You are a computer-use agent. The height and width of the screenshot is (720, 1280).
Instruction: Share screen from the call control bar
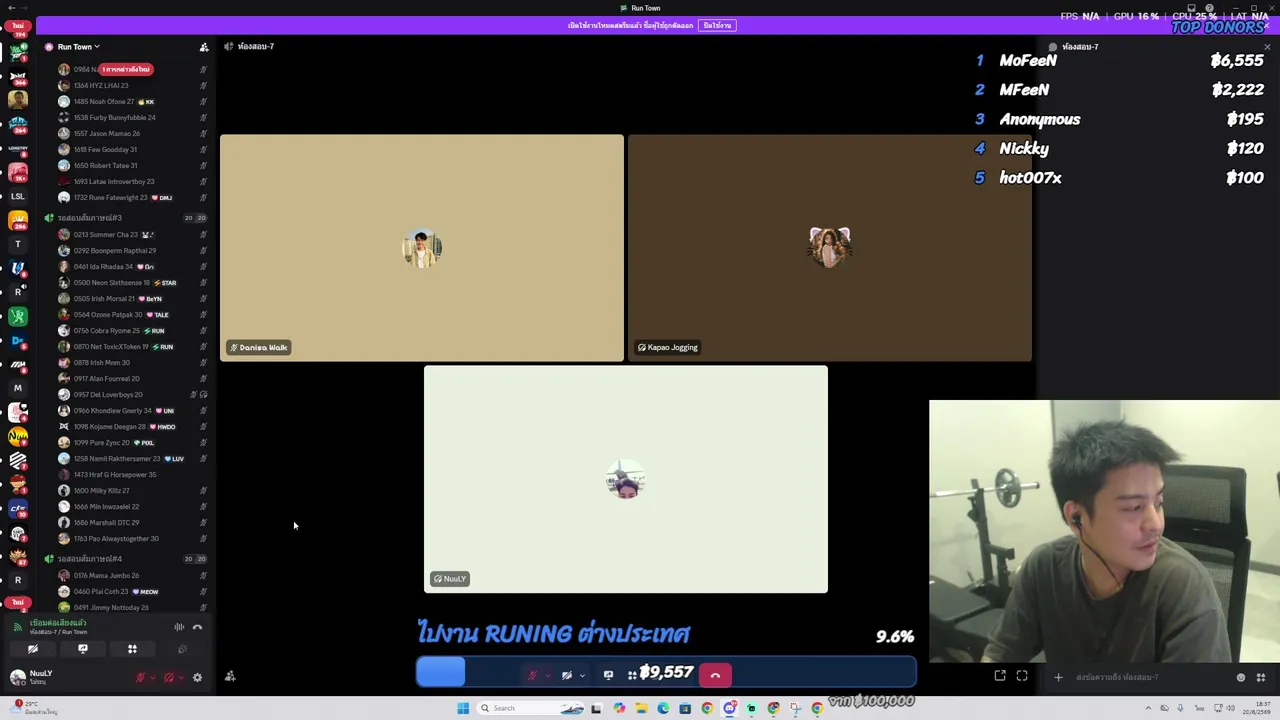click(608, 676)
